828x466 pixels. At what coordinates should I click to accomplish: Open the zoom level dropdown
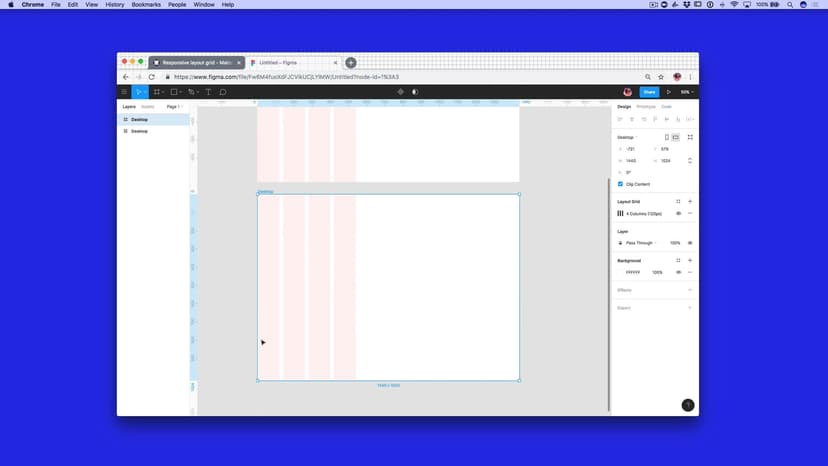[x=686, y=92]
